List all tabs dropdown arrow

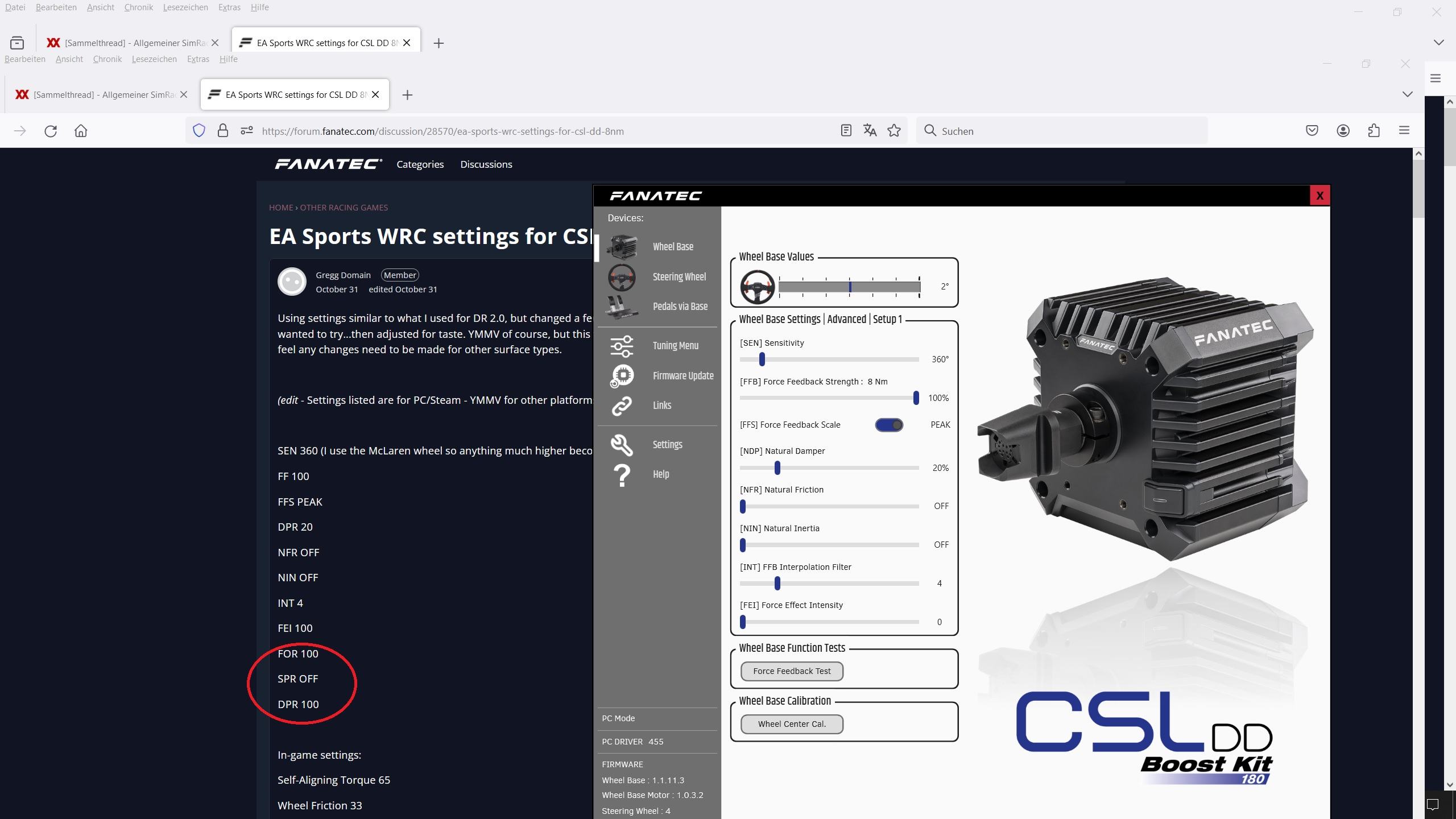click(x=1407, y=94)
